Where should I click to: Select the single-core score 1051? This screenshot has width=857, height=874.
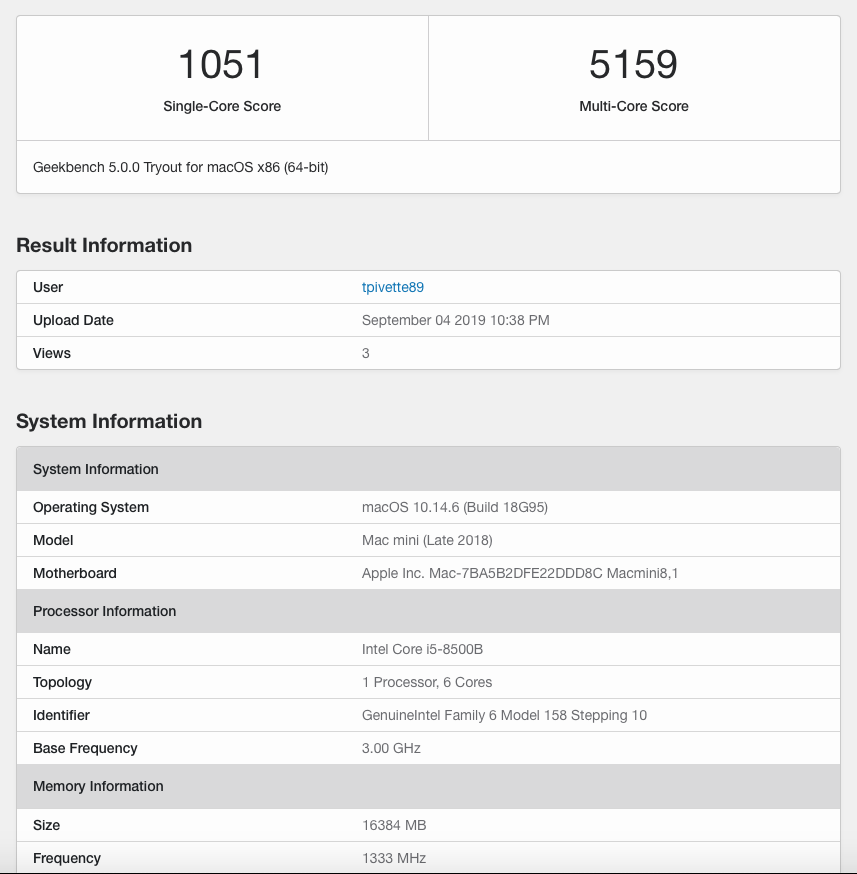click(221, 64)
